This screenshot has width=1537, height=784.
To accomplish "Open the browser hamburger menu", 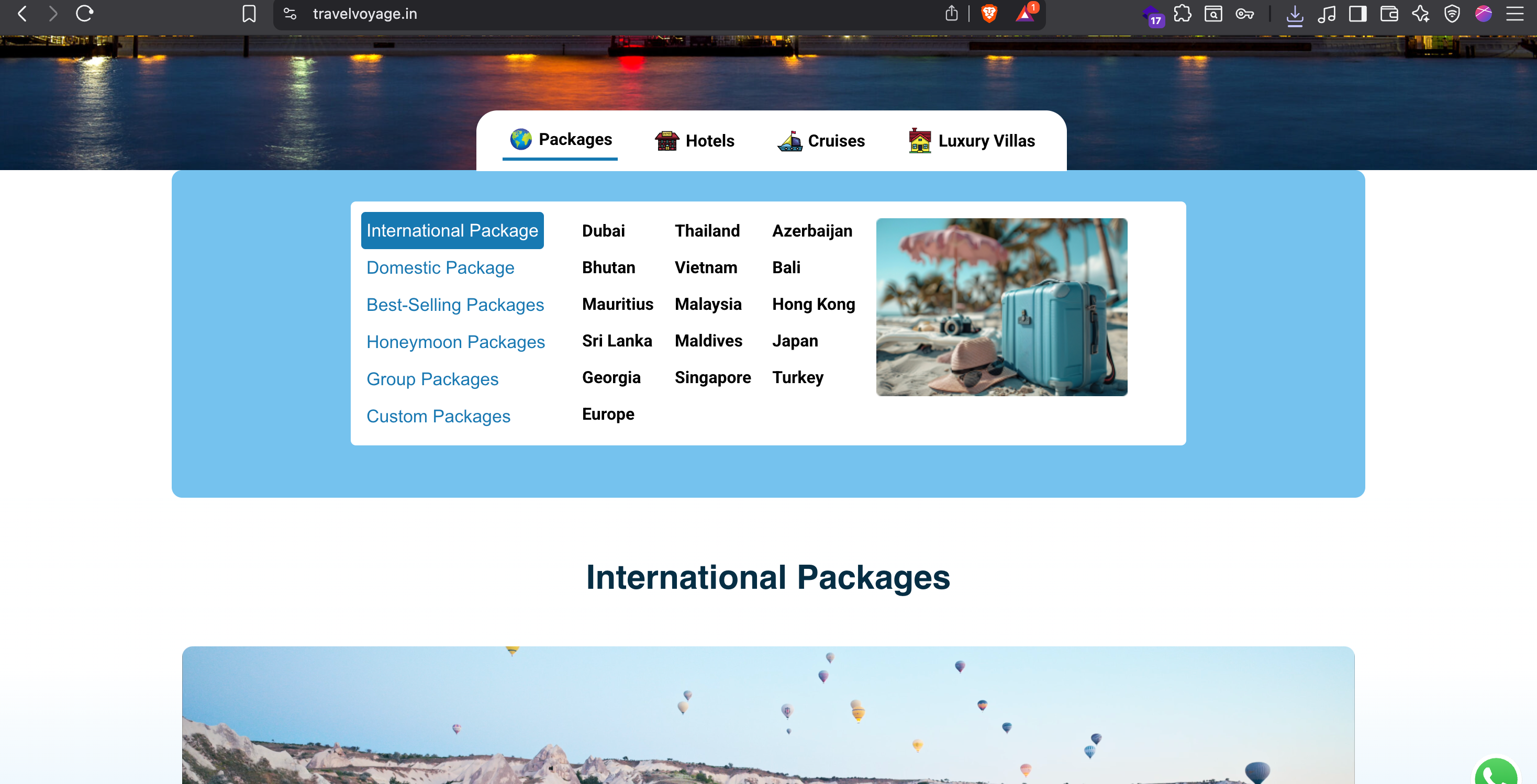I will tap(1514, 13).
